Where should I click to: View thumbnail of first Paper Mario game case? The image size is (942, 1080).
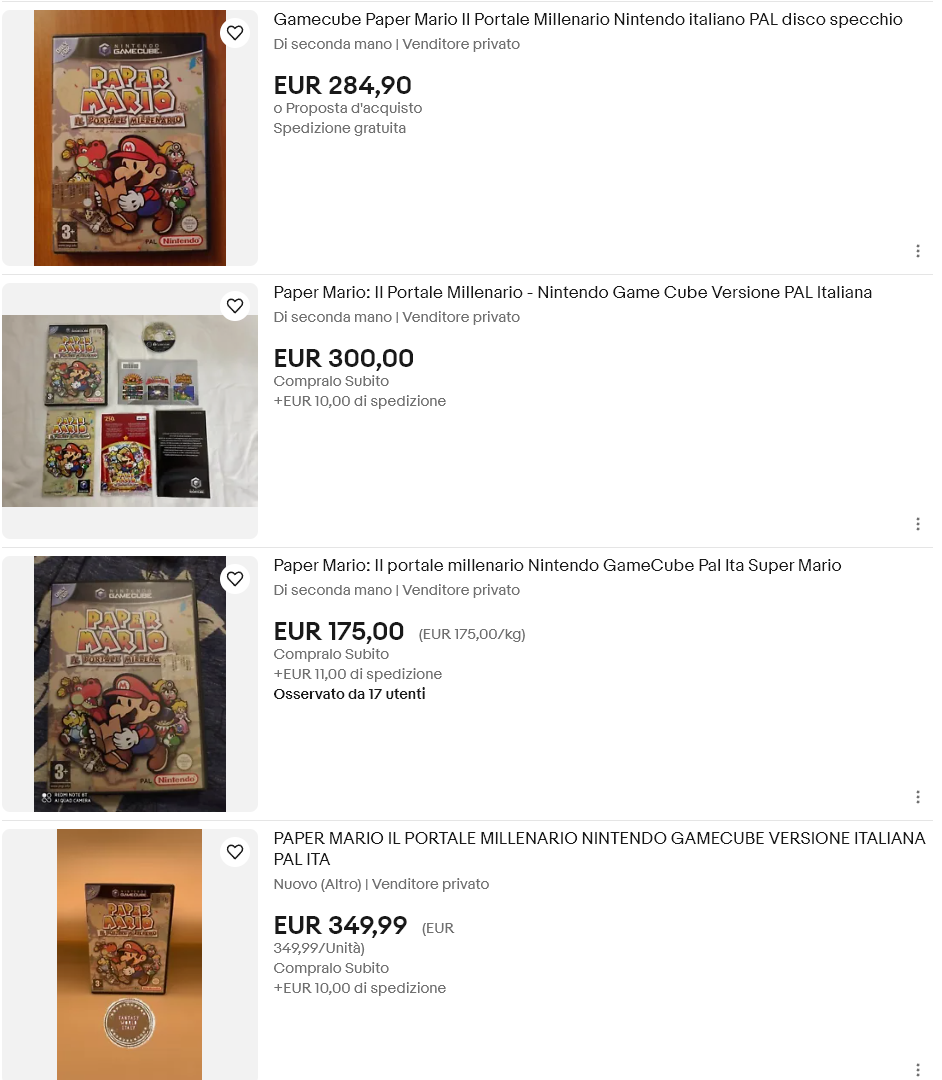click(x=130, y=138)
